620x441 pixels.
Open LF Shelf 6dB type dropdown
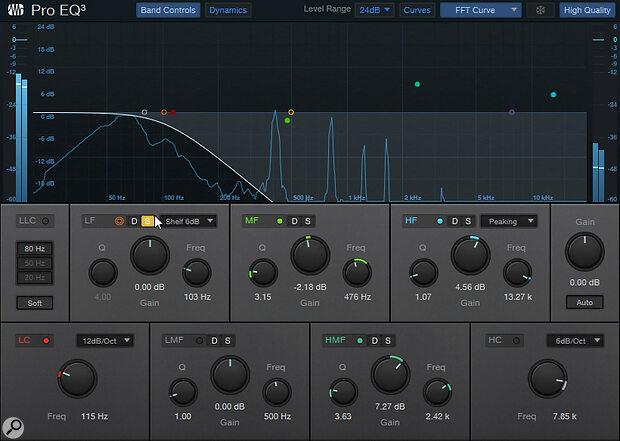pyautogui.click(x=188, y=221)
